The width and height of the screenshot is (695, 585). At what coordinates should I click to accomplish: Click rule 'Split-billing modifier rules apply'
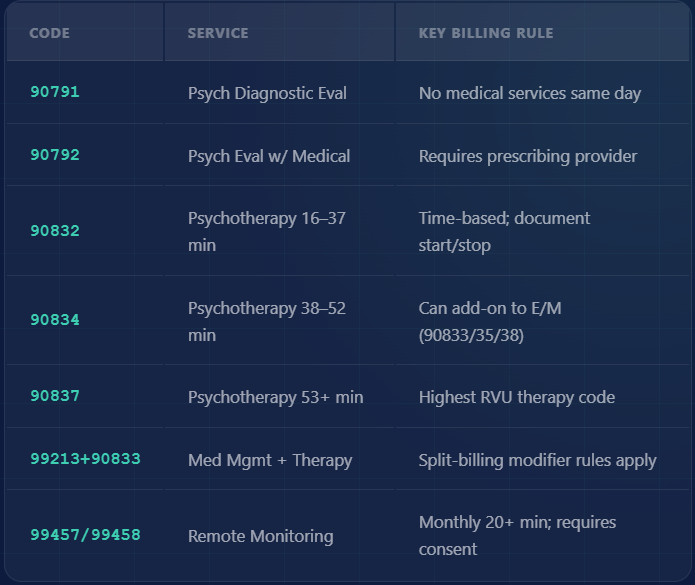tap(538, 460)
